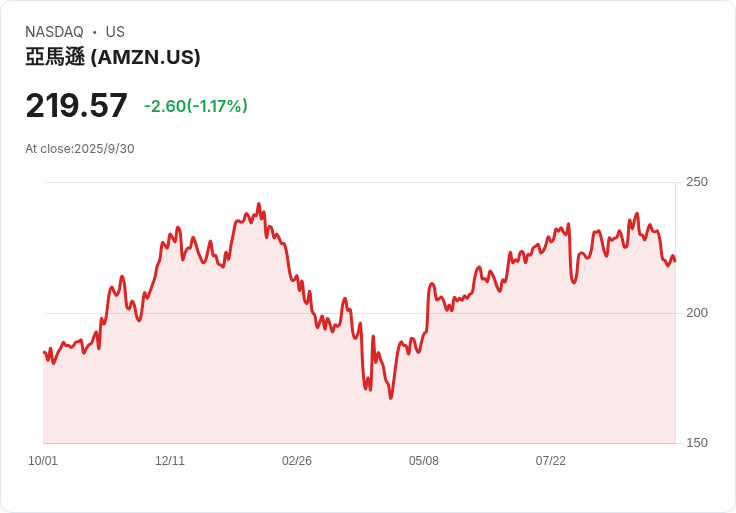The height and width of the screenshot is (513, 736).
Task: Click the start of the price line
Action: coord(44,352)
